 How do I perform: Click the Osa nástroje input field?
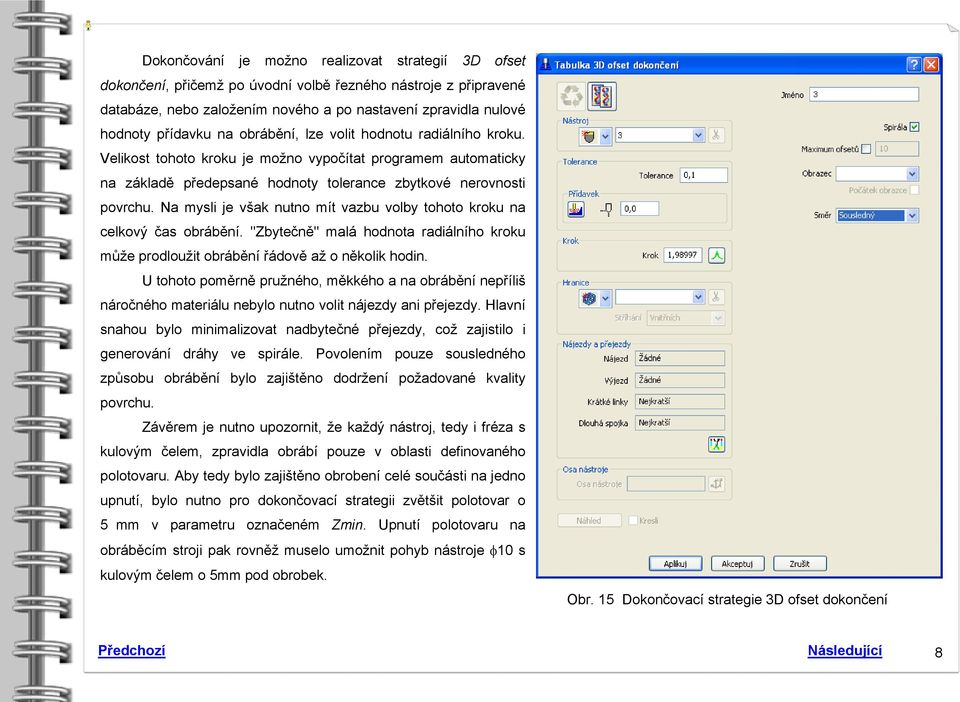(666, 484)
